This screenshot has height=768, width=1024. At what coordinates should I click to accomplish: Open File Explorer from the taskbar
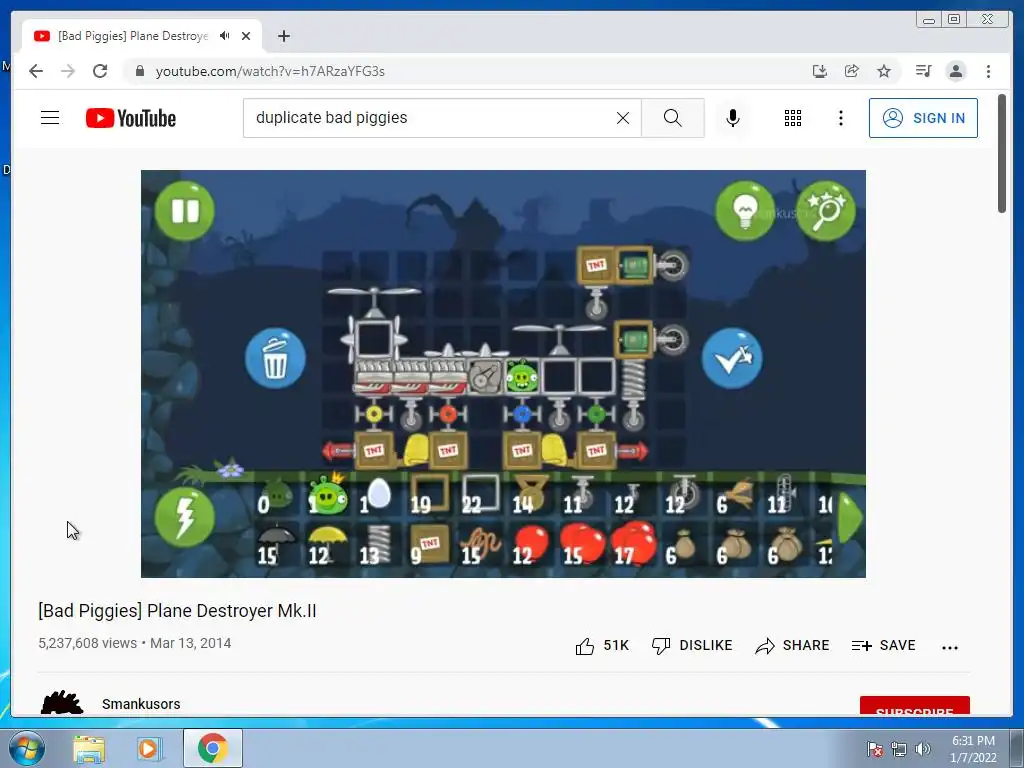(x=89, y=748)
